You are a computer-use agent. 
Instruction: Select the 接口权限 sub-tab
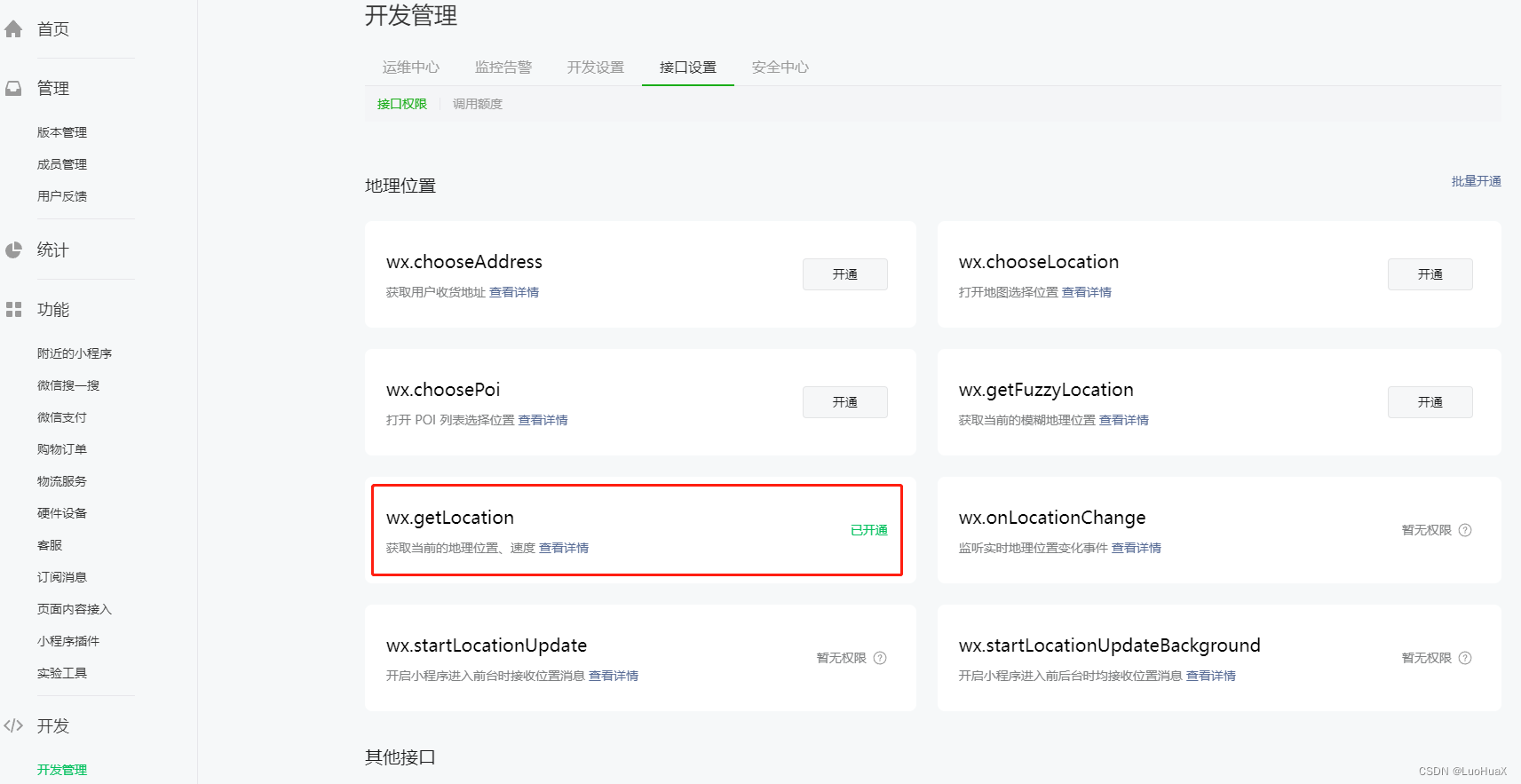[x=402, y=104]
